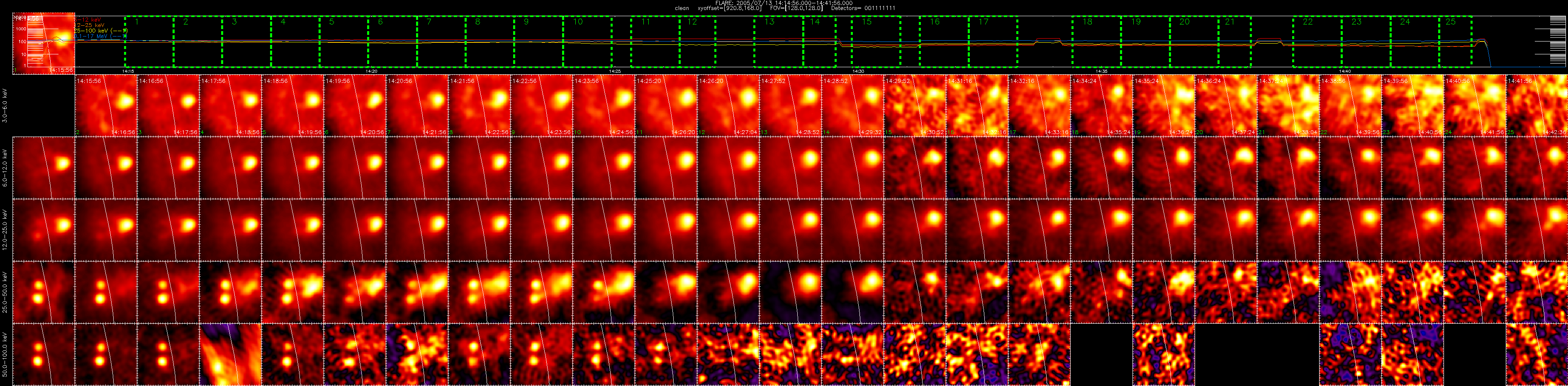Image resolution: width=1568 pixels, height=386 pixels.
Task: Open the overview image beside the light curve
Action: point(44,43)
